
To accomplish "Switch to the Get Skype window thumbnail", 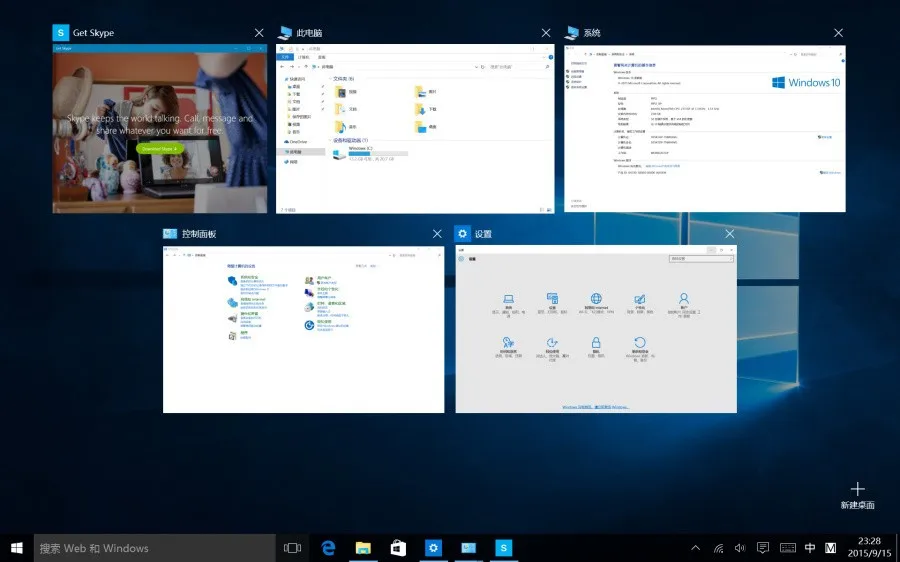I will [x=160, y=128].
